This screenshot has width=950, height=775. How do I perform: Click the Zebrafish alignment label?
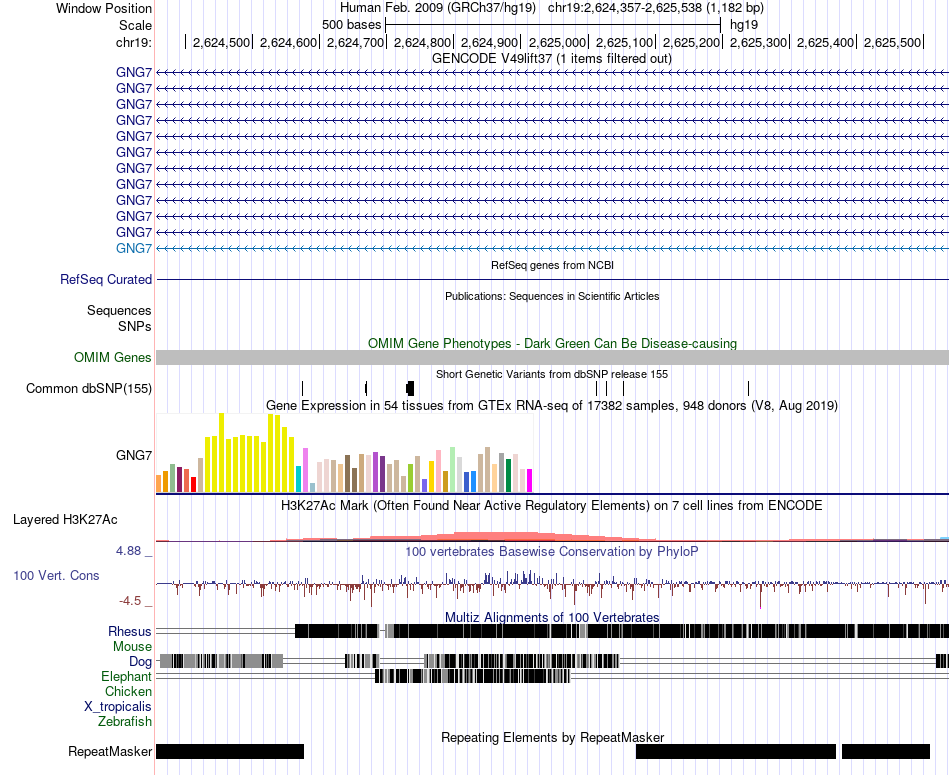125,722
